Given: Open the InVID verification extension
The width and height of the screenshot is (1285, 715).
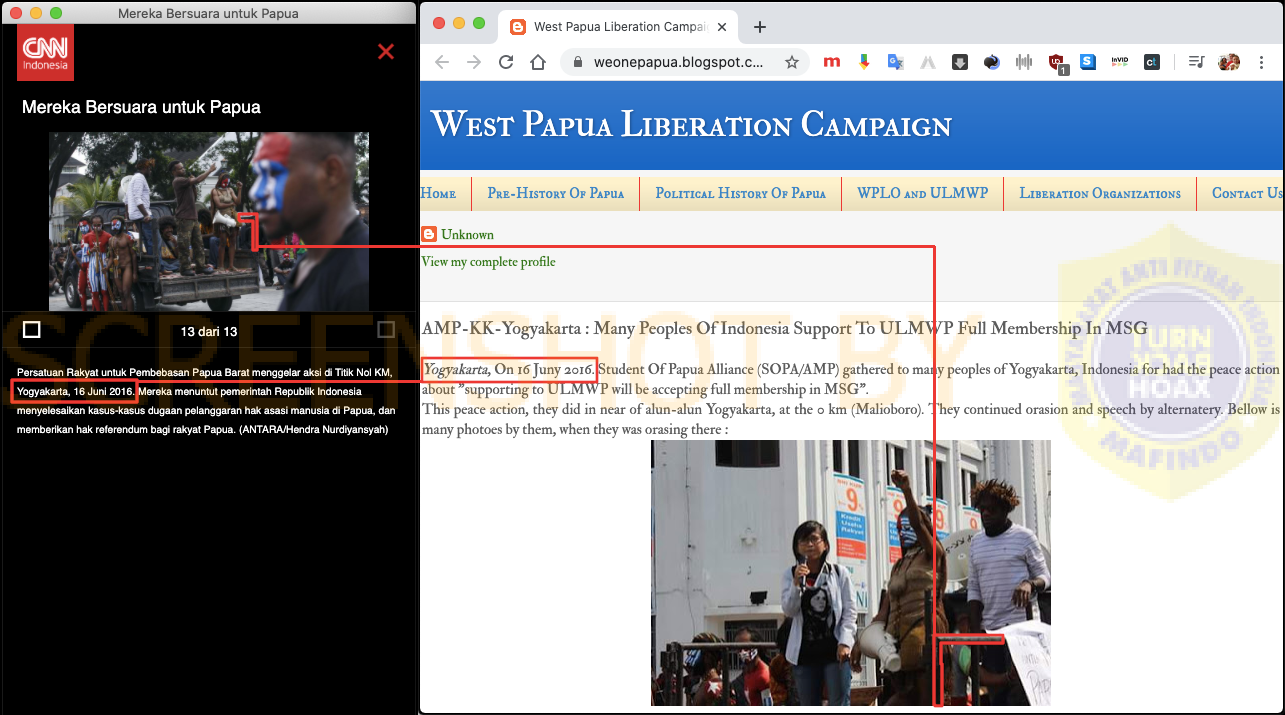Looking at the screenshot, I should pos(1120,62).
